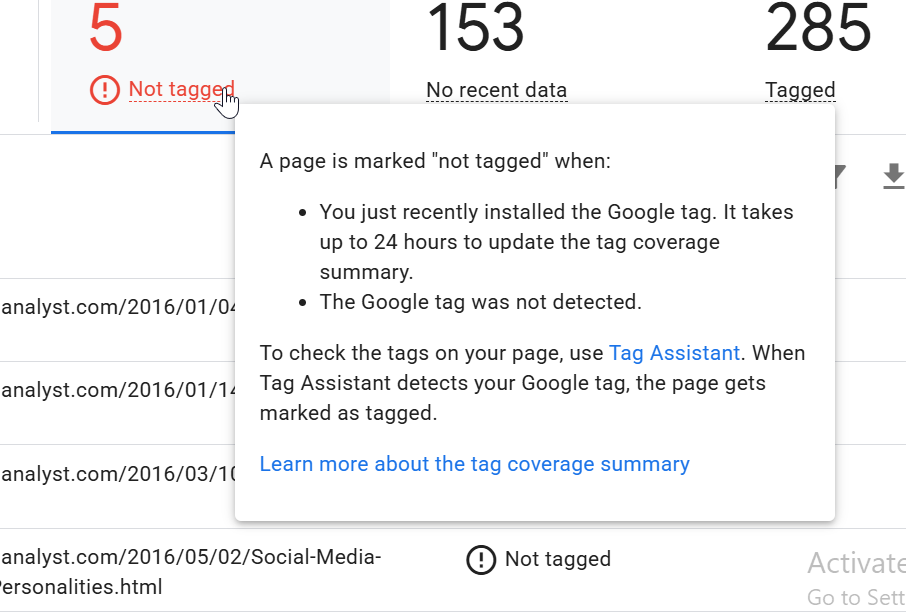Click the bullet about recently installed Google tag
Viewport: 906px width, 612px height.
pyautogui.click(x=556, y=242)
